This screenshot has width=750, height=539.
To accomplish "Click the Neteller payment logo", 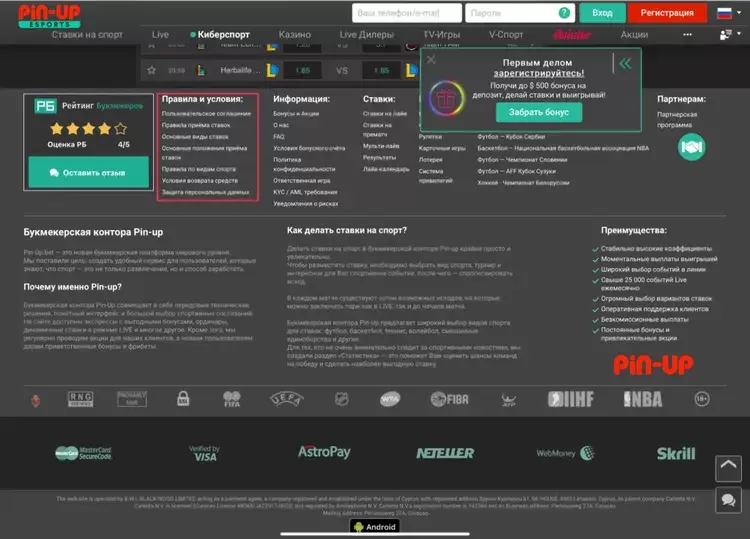I will [445, 453].
